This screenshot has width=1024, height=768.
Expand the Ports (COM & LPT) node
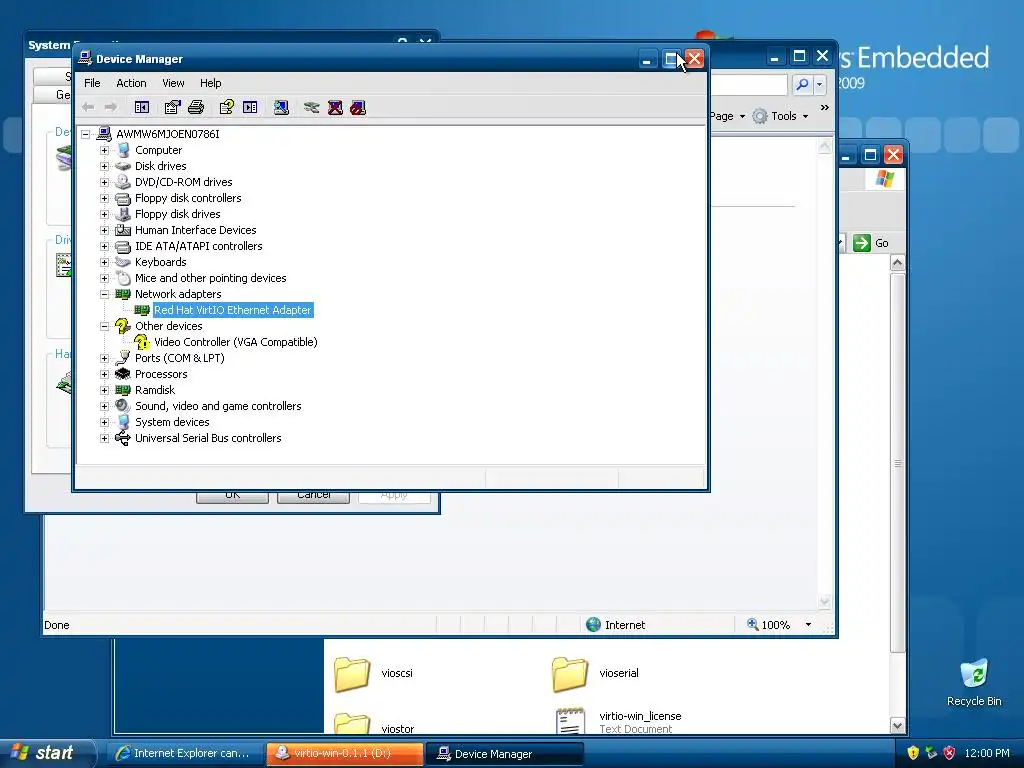tap(104, 359)
